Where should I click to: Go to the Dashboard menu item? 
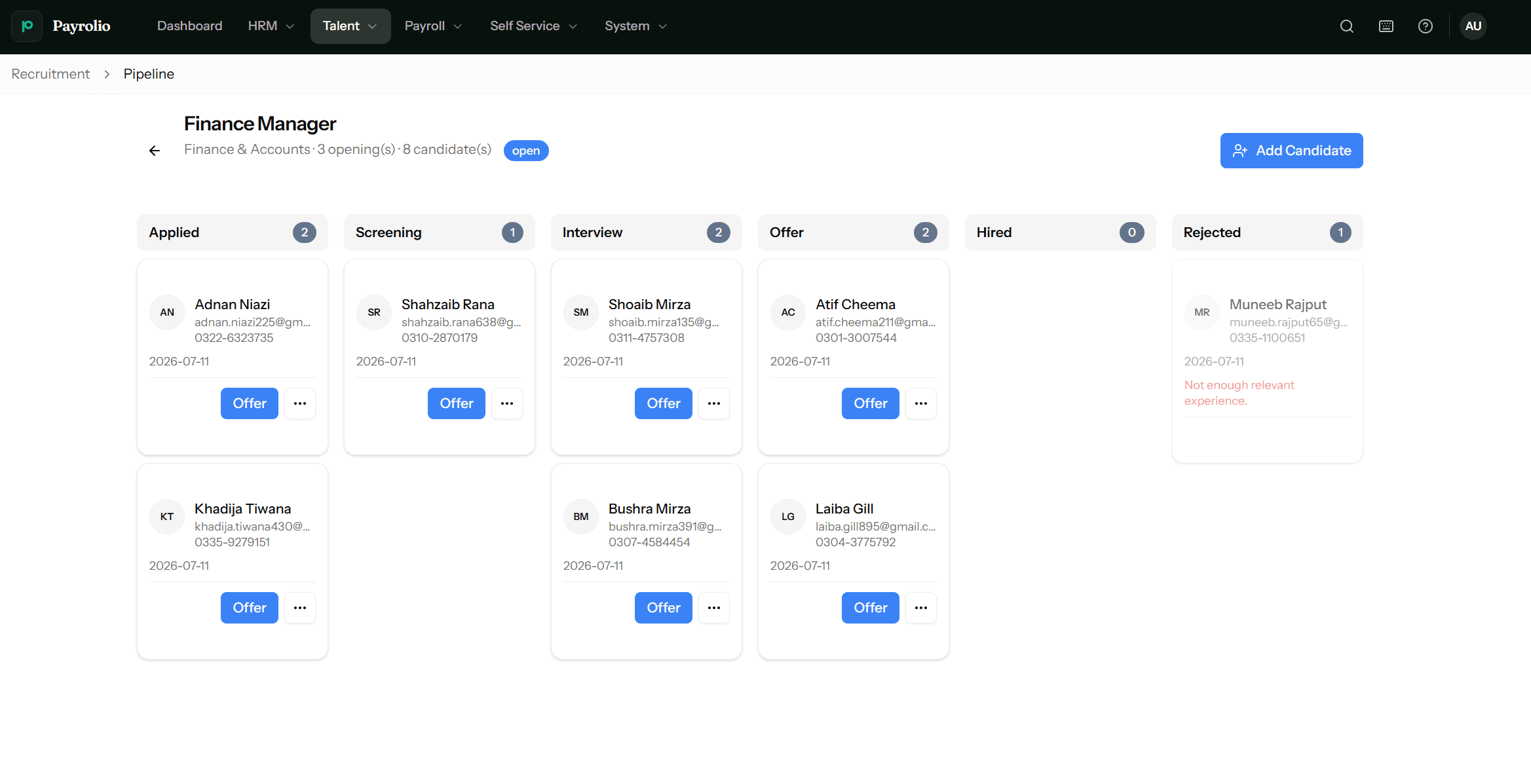(x=190, y=26)
